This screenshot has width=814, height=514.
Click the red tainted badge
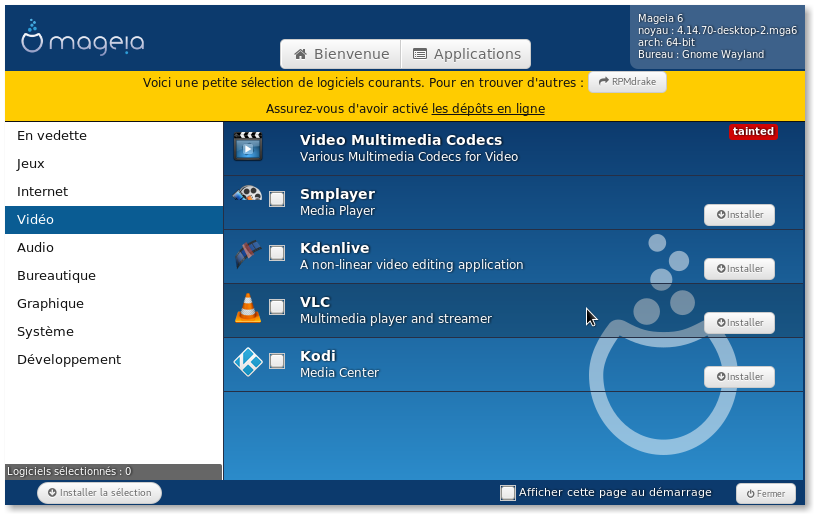(753, 132)
